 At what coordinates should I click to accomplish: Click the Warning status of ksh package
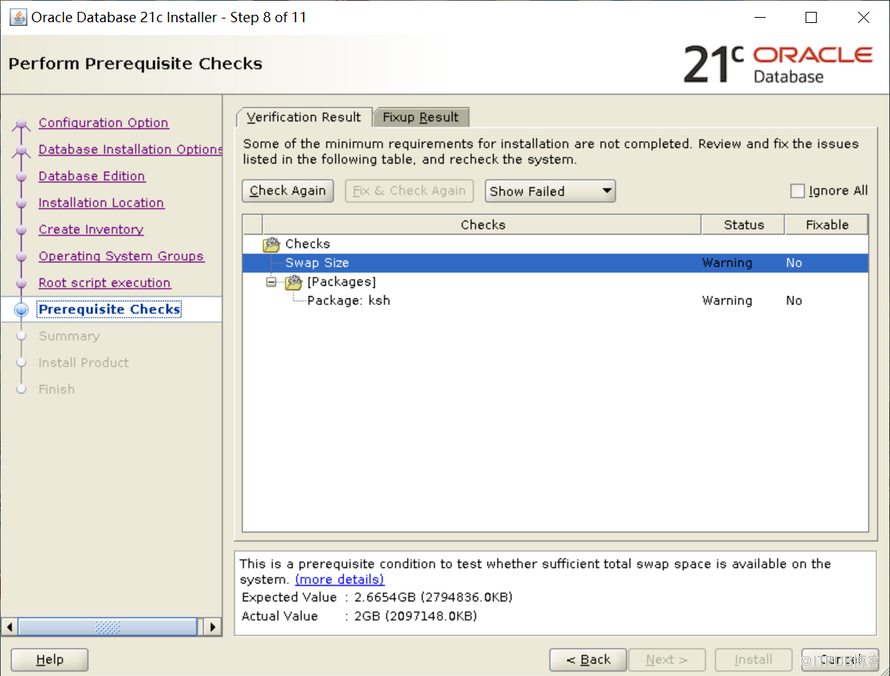pyautogui.click(x=727, y=301)
